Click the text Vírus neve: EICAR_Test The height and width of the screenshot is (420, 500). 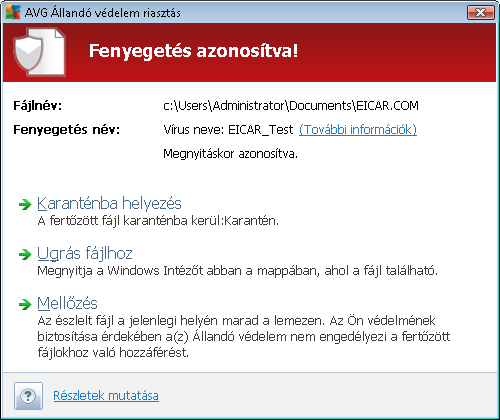pyautogui.click(x=228, y=129)
